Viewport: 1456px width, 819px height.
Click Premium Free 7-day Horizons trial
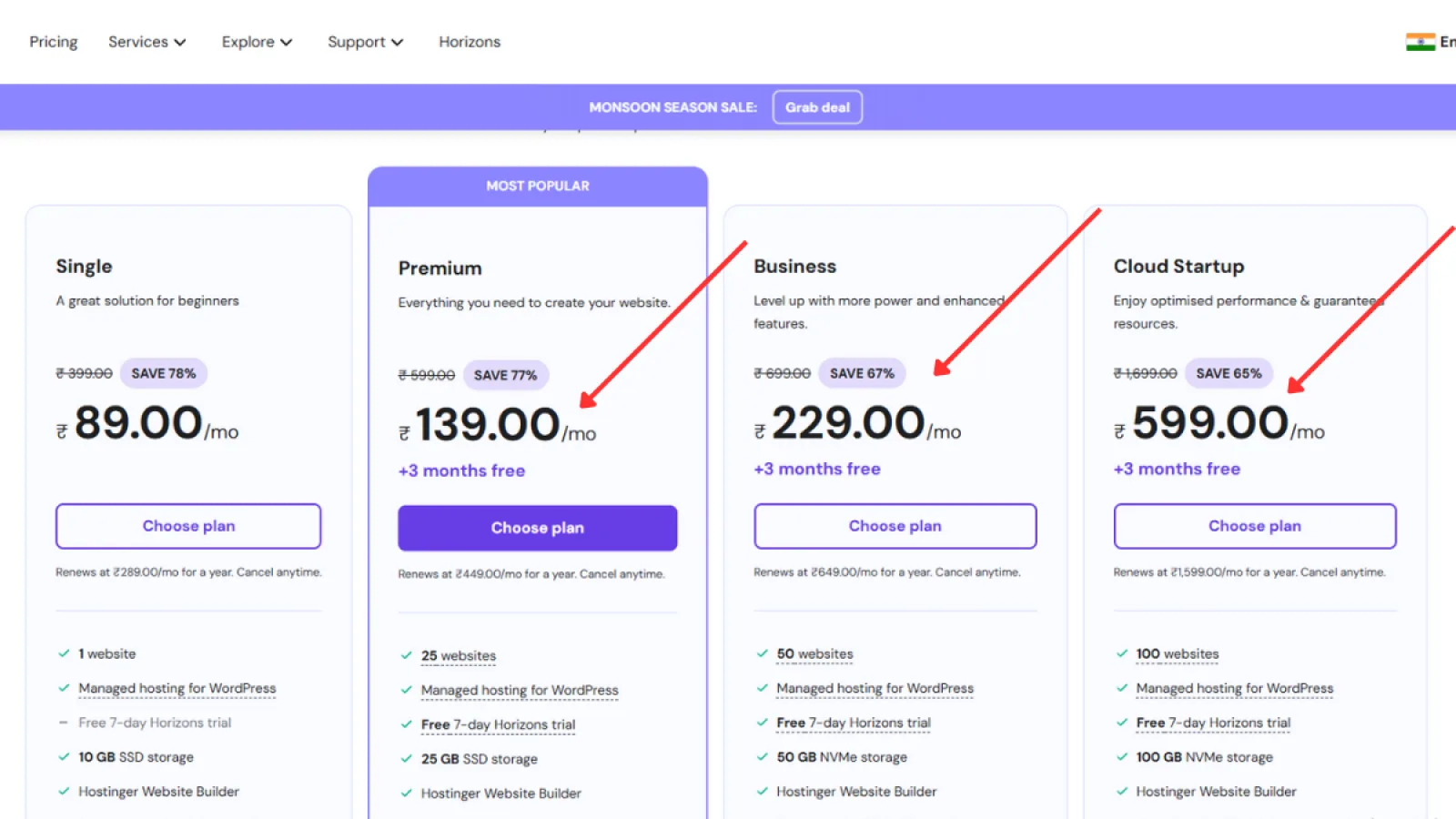pyautogui.click(x=499, y=725)
